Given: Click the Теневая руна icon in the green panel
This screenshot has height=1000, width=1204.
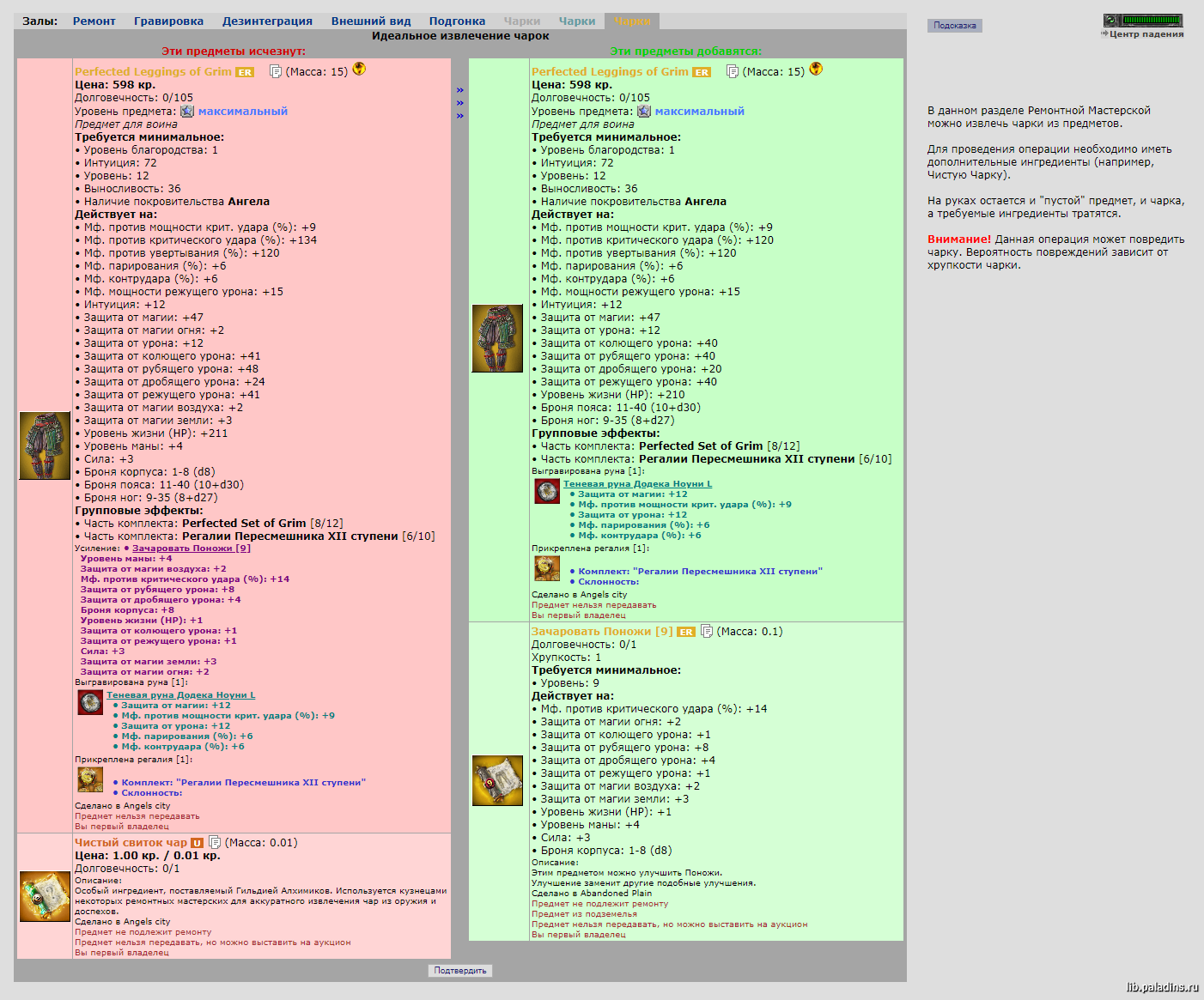Looking at the screenshot, I should pyautogui.click(x=547, y=491).
